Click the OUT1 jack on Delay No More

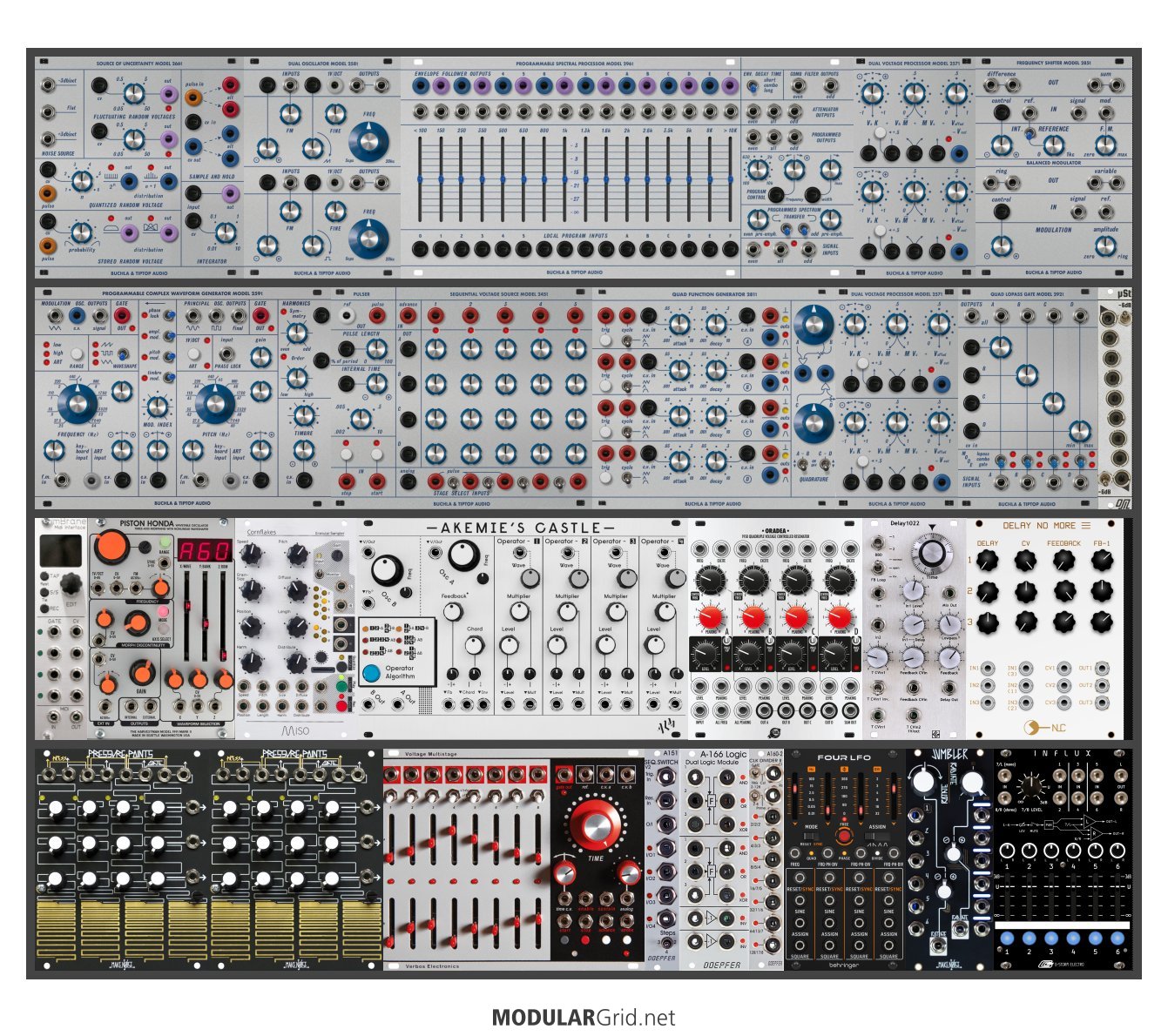tap(1103, 669)
